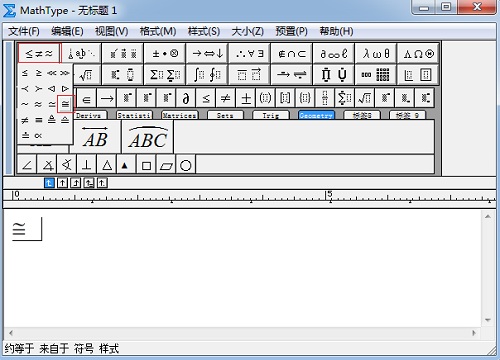
Task: Open the relational symbols ≤≠≈ palette
Action: [39, 53]
